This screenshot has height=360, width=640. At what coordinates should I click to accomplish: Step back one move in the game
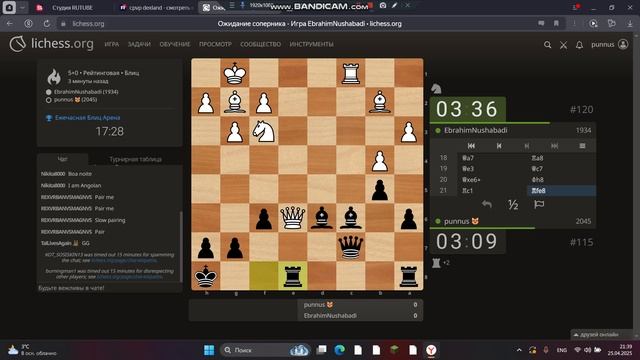tap(499, 146)
